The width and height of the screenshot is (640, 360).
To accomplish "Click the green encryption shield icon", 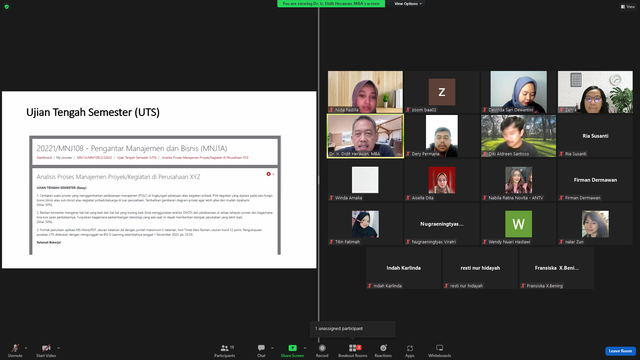I will tap(7, 7).
